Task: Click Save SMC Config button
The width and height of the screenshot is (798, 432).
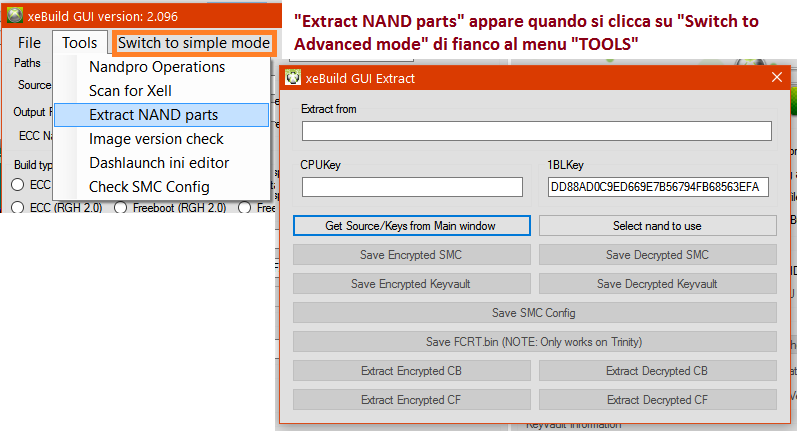Action: pyautogui.click(x=534, y=312)
